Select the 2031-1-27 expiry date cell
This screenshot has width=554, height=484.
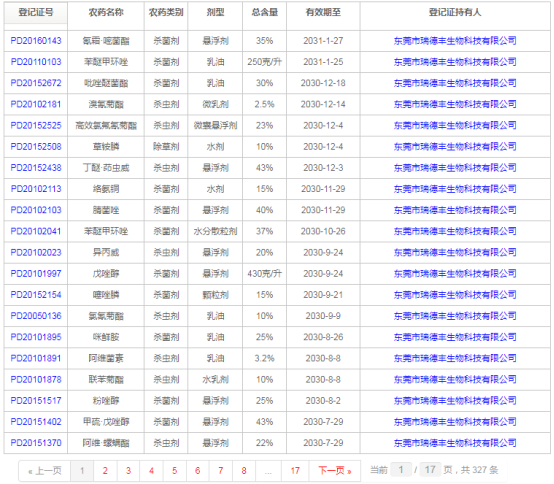323,41
